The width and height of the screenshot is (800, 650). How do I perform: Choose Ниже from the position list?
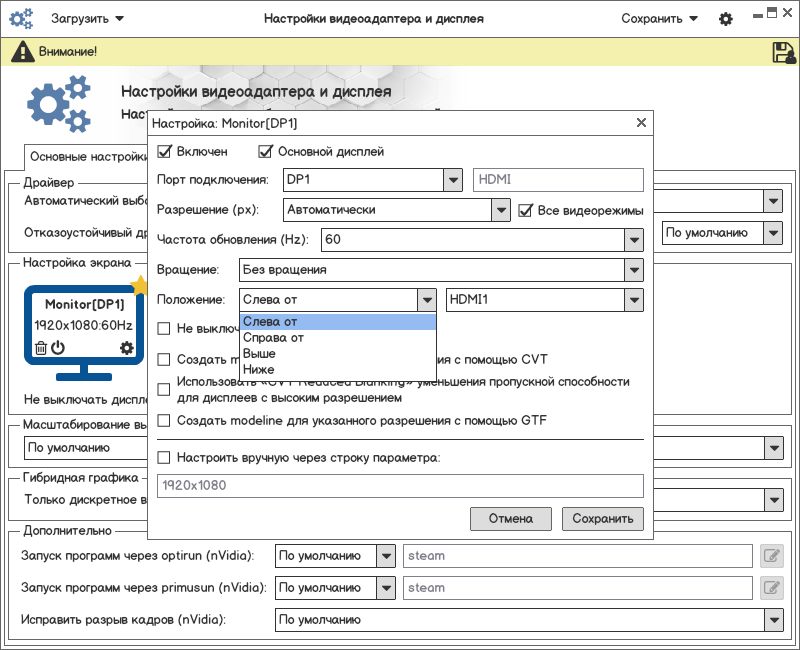pos(259,370)
